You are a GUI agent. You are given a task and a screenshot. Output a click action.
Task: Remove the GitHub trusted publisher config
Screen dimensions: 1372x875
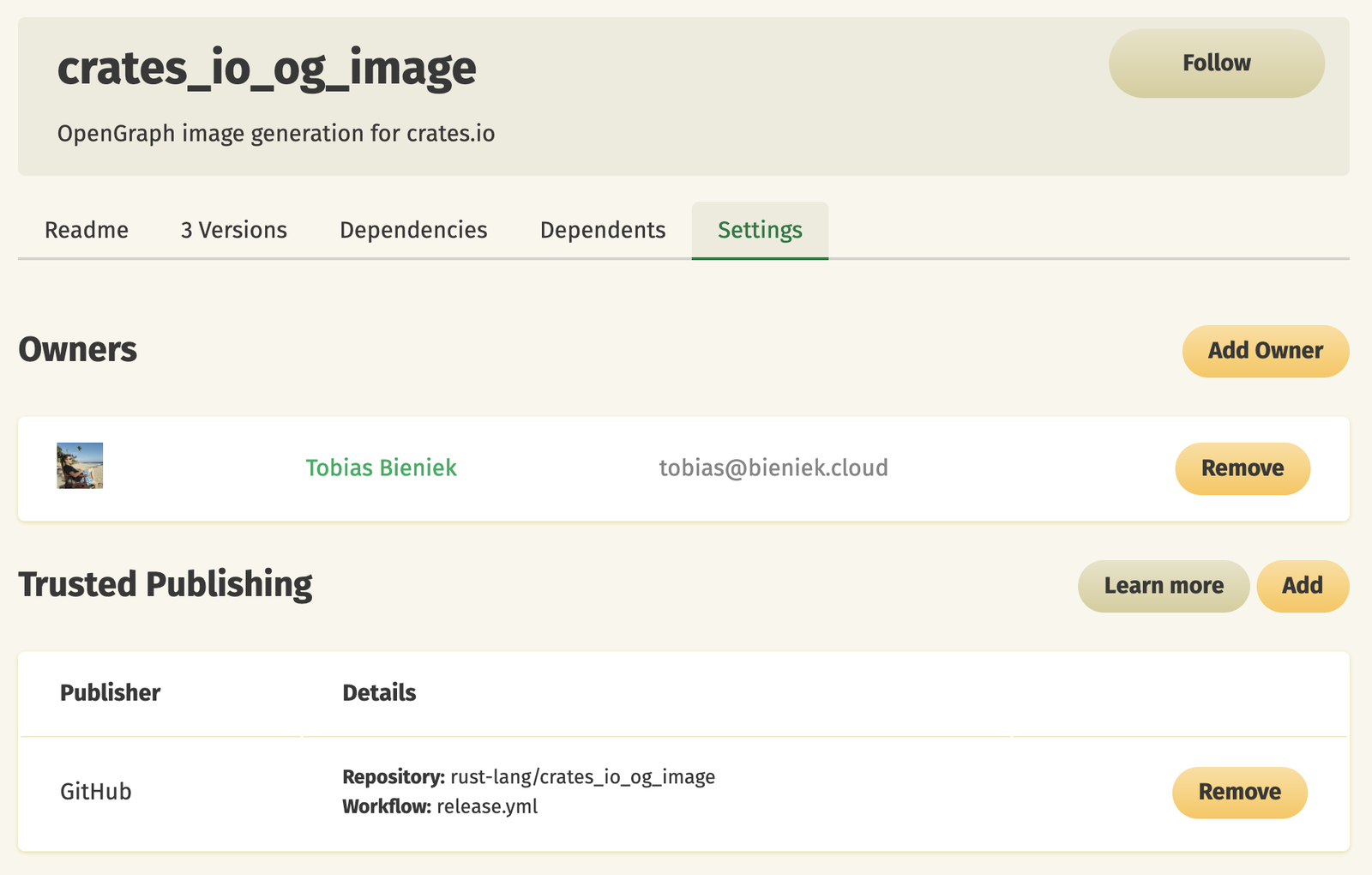tap(1240, 793)
